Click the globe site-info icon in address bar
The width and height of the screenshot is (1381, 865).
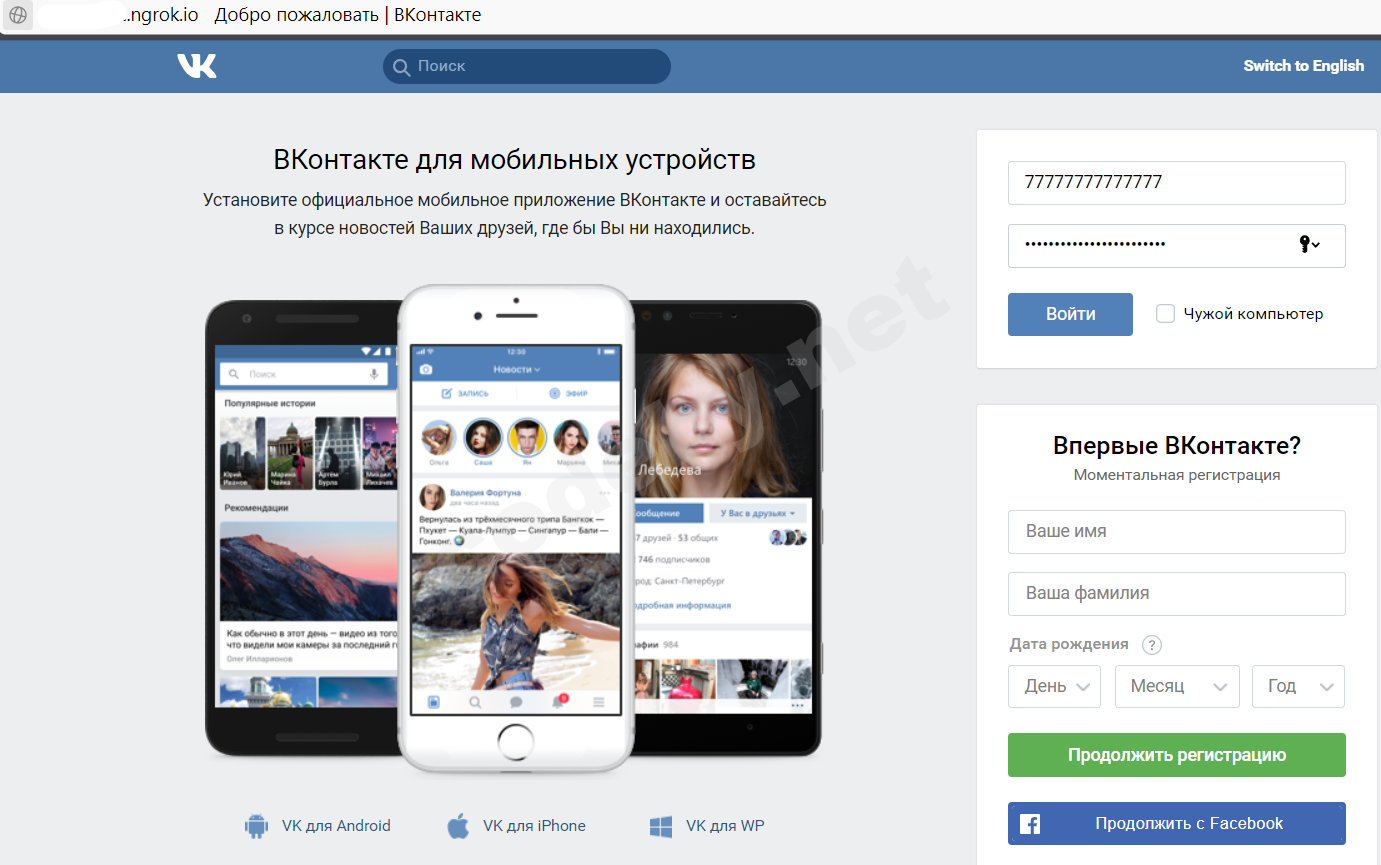click(x=18, y=15)
